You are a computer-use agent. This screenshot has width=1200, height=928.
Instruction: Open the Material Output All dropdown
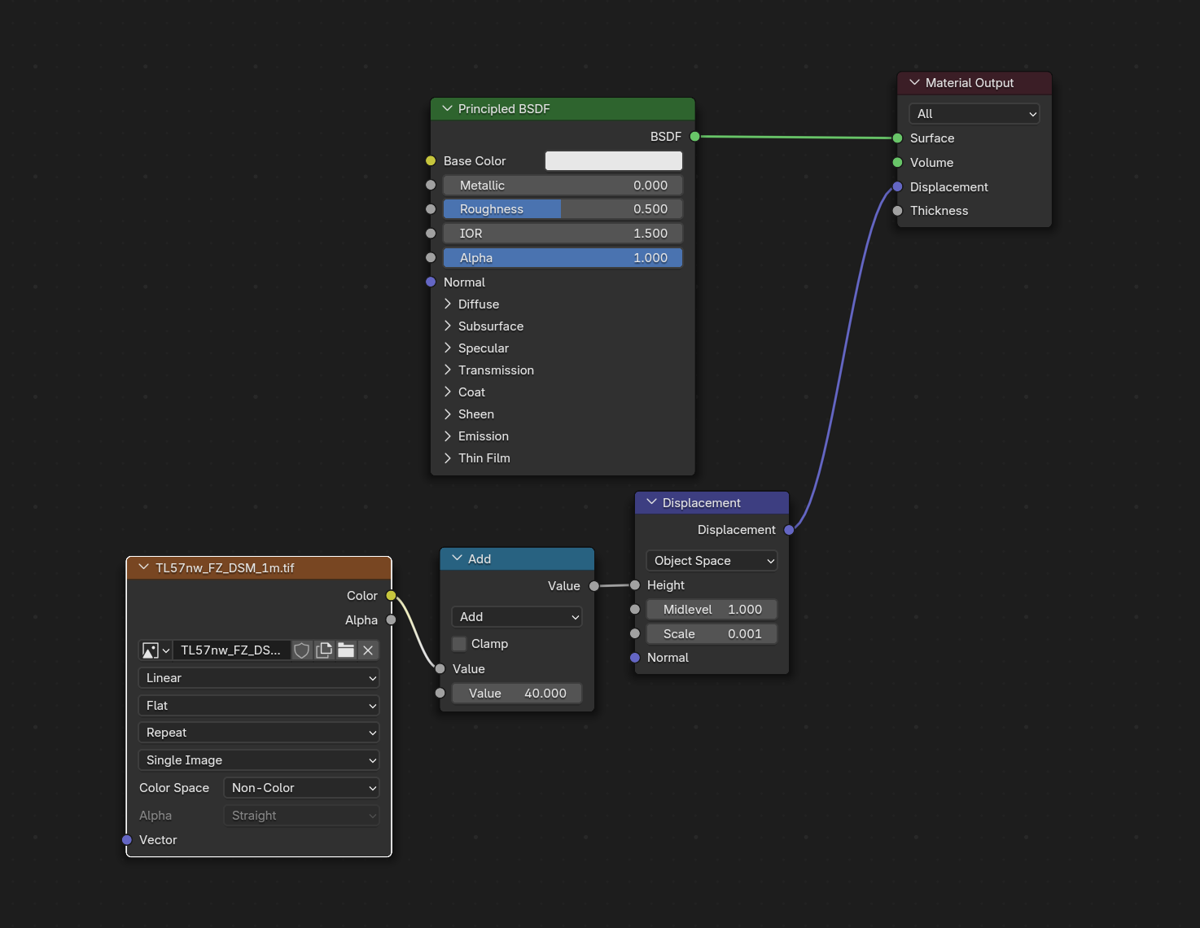(x=973, y=114)
